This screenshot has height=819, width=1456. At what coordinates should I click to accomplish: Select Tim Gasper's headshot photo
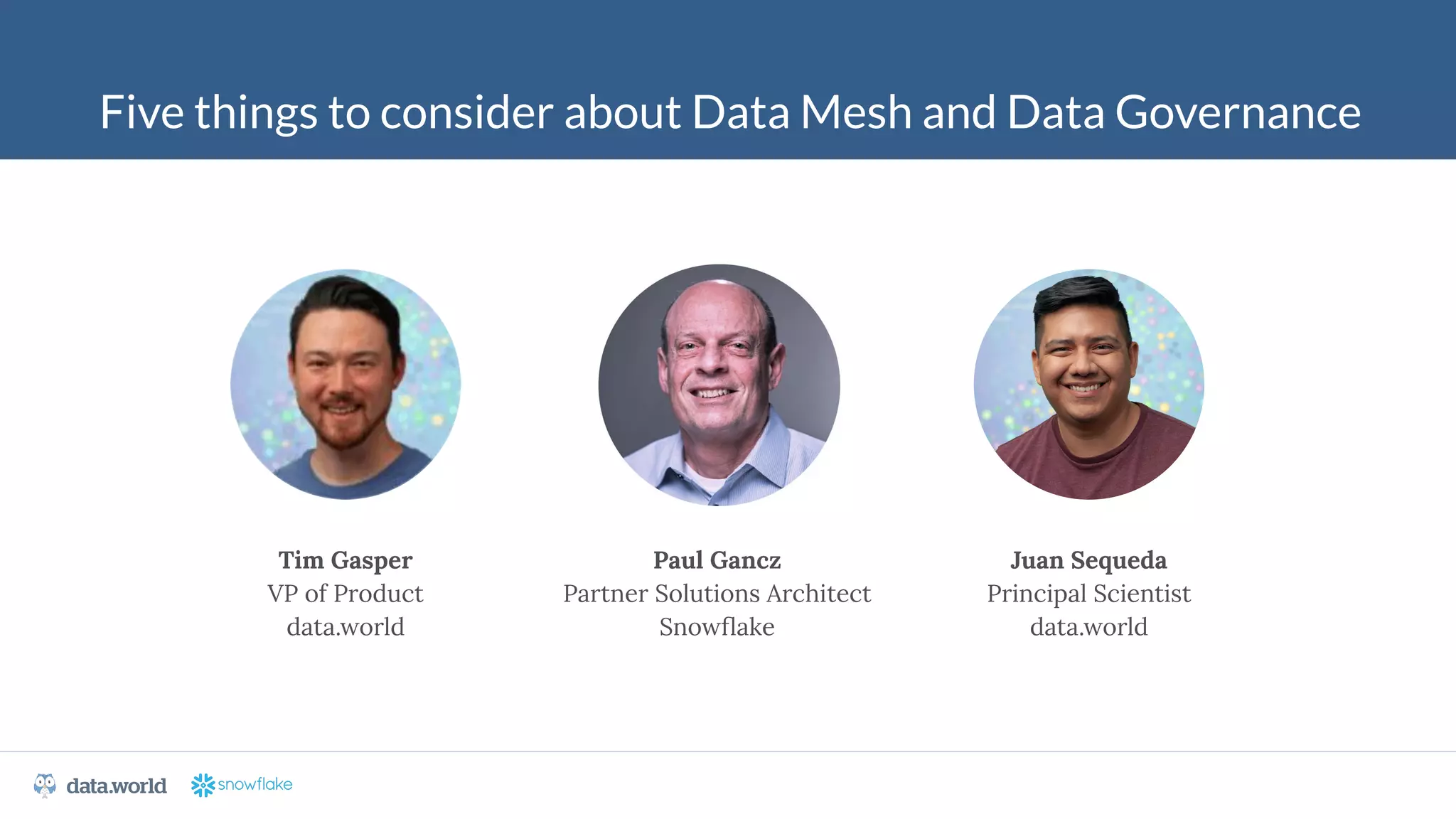tap(346, 384)
